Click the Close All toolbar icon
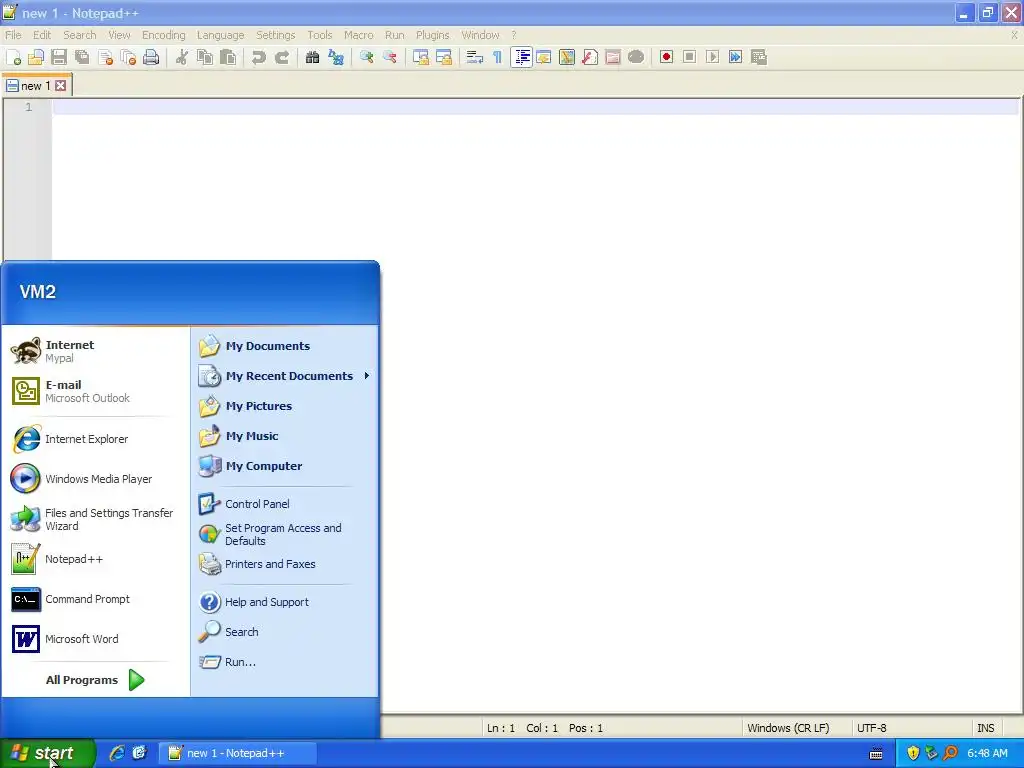This screenshot has width=1024, height=768. click(129, 57)
